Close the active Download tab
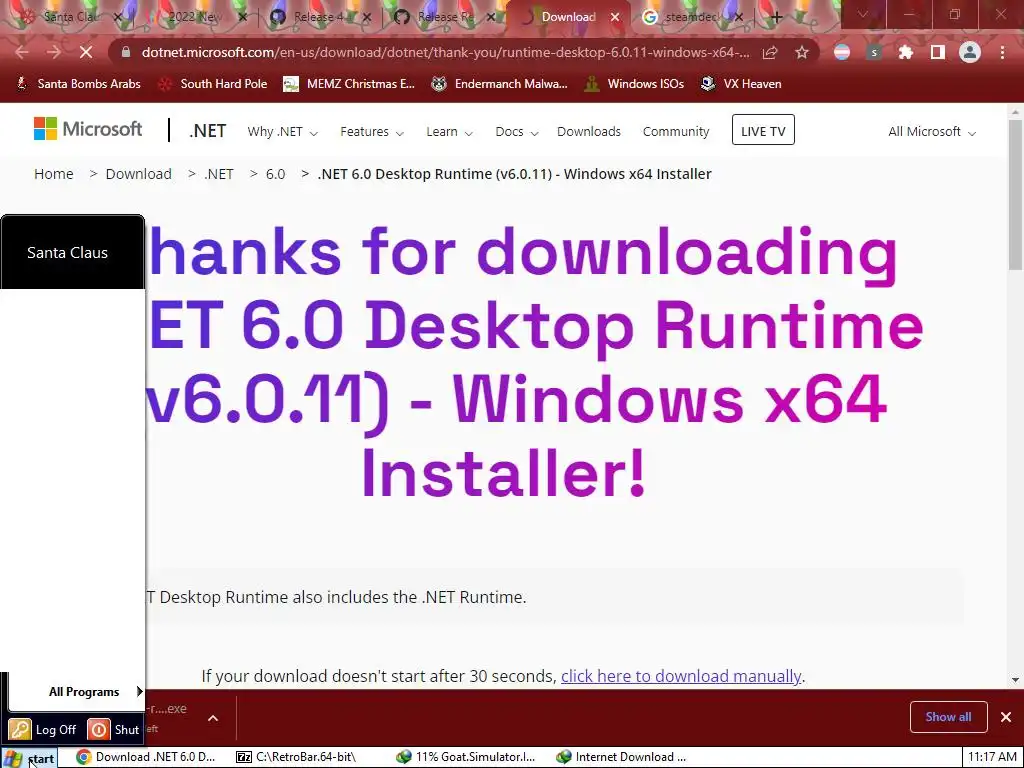 [615, 18]
